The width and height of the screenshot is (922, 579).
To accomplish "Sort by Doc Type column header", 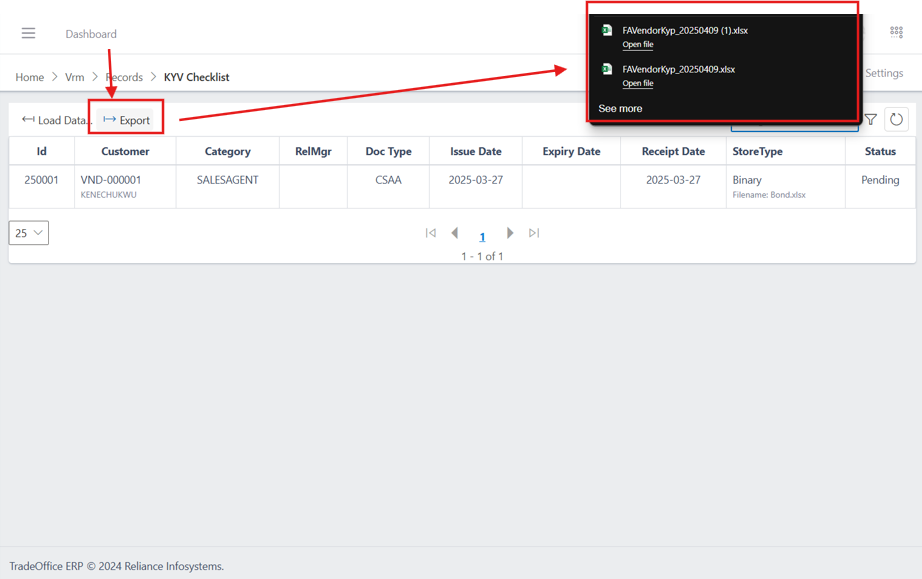I will [389, 152].
